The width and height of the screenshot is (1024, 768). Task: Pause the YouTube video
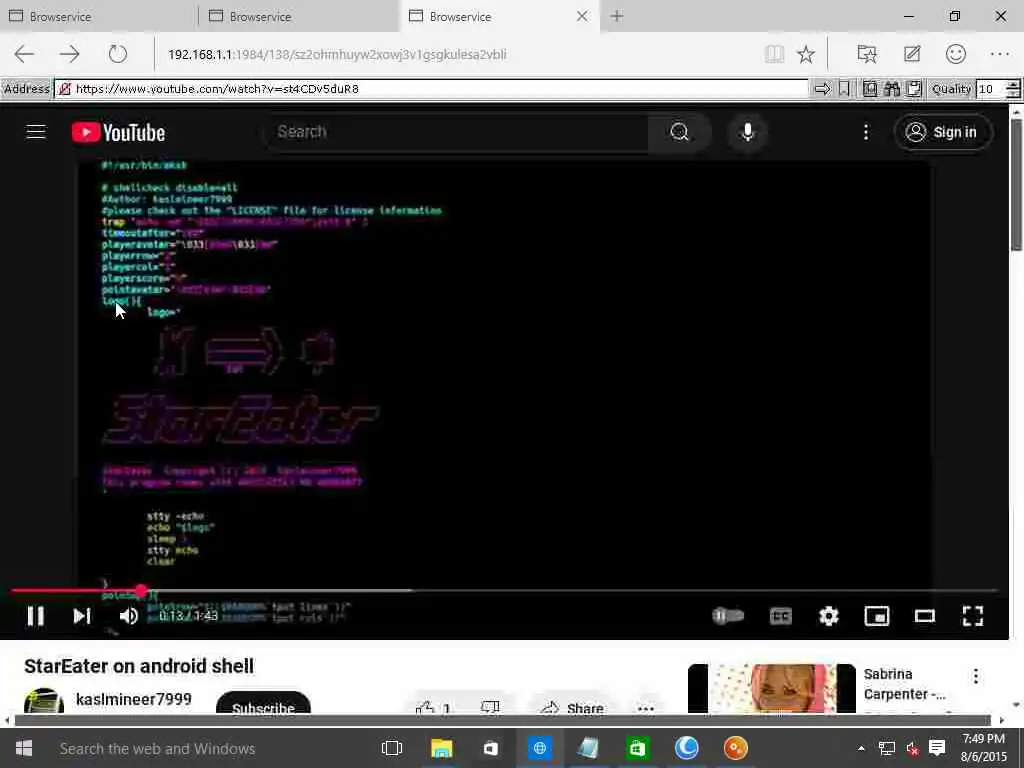[x=36, y=616]
